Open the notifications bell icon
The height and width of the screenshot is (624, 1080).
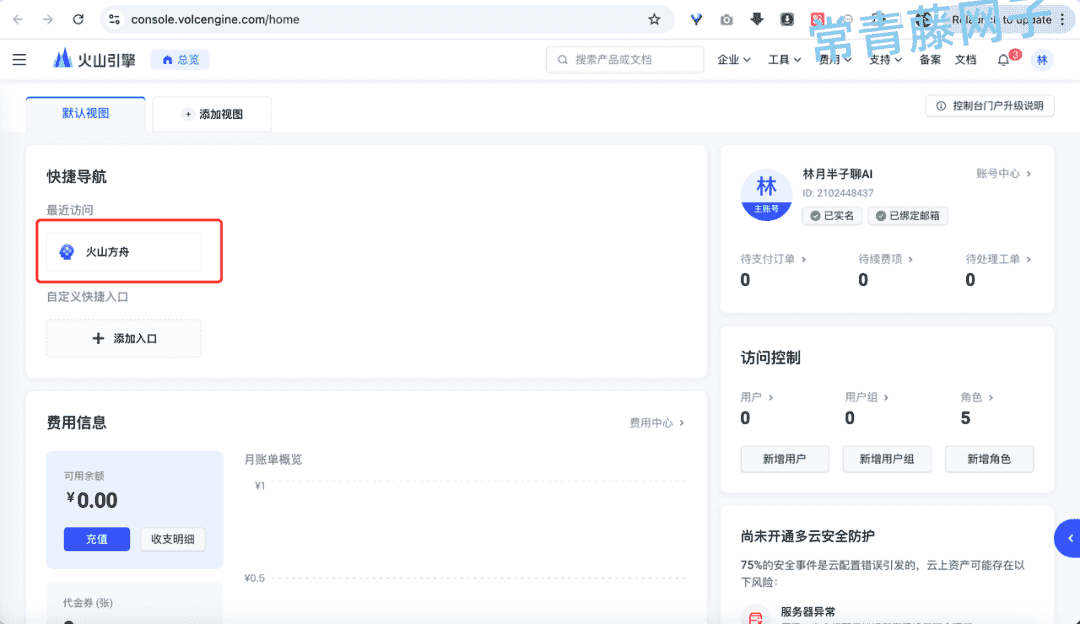[1004, 61]
